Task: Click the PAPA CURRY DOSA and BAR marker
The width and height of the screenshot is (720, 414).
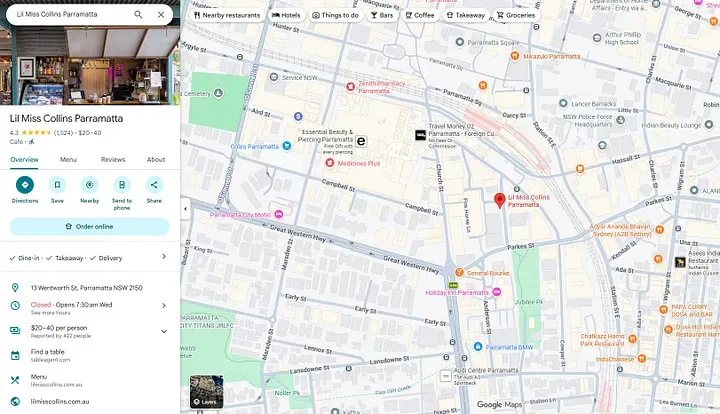Action: pyautogui.click(x=663, y=309)
